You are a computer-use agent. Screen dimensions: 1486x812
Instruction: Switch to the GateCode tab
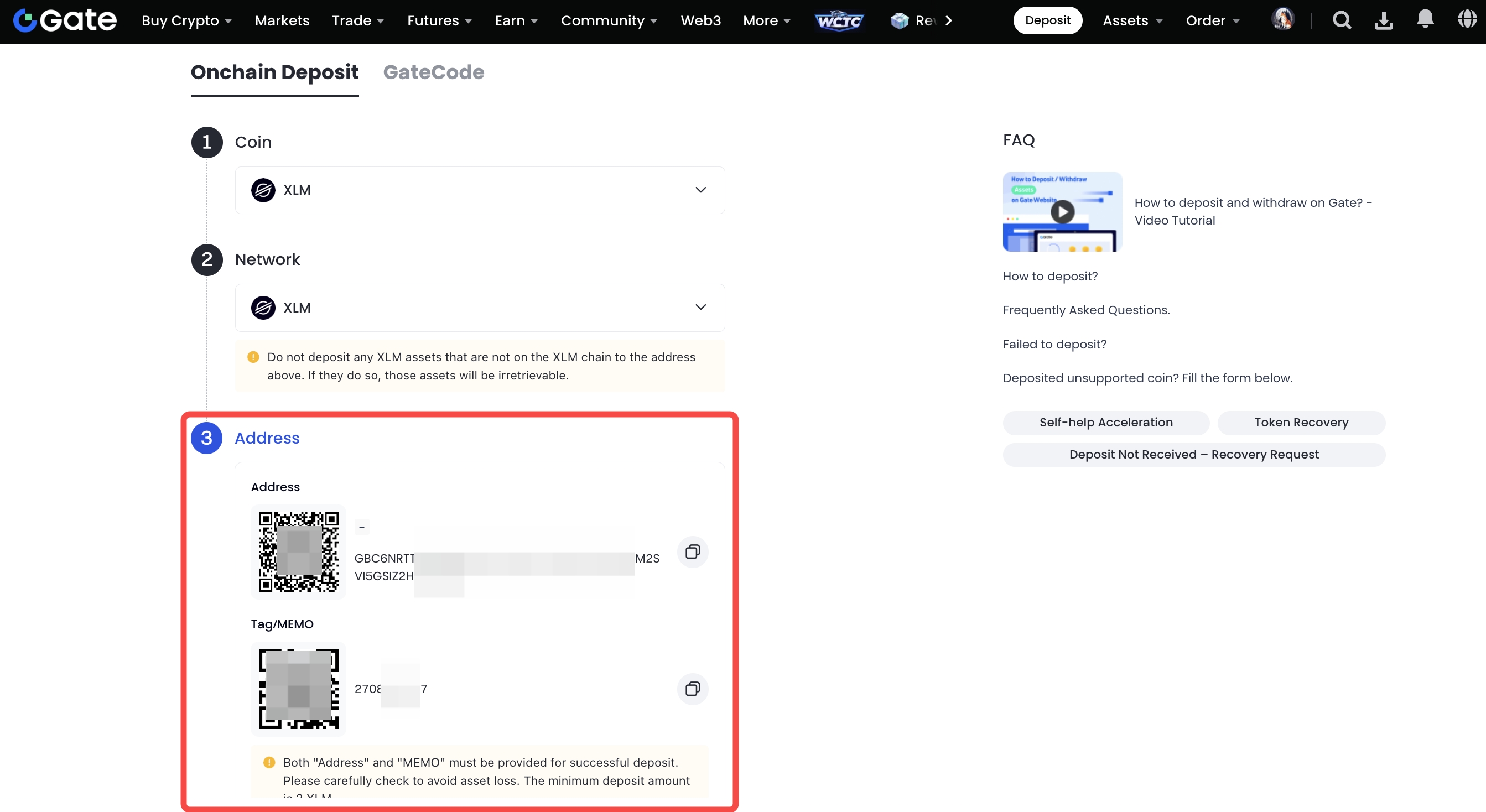pos(433,72)
